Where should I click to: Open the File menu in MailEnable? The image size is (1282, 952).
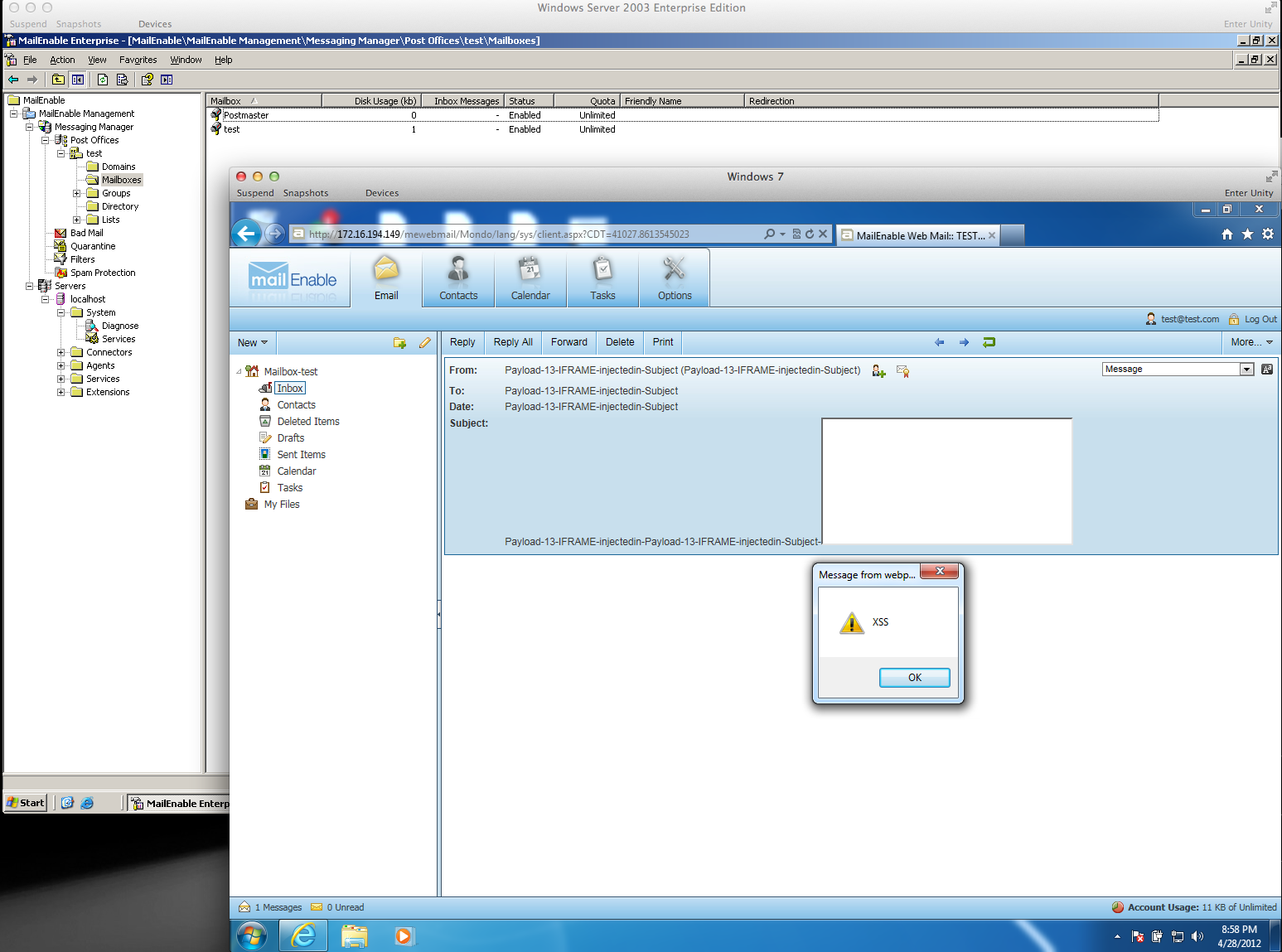(30, 60)
